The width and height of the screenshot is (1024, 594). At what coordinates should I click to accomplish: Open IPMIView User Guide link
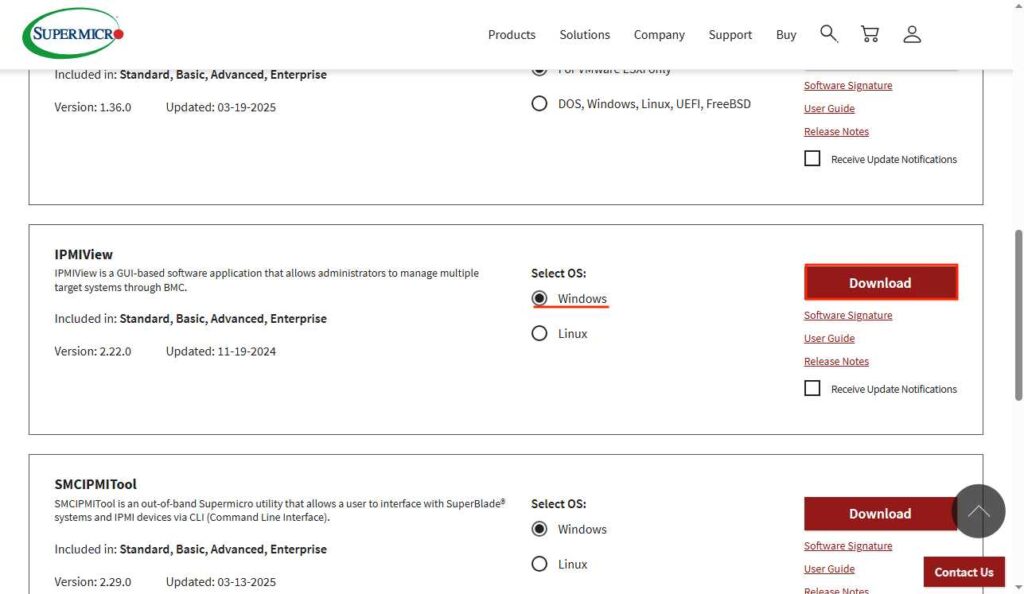tap(829, 338)
